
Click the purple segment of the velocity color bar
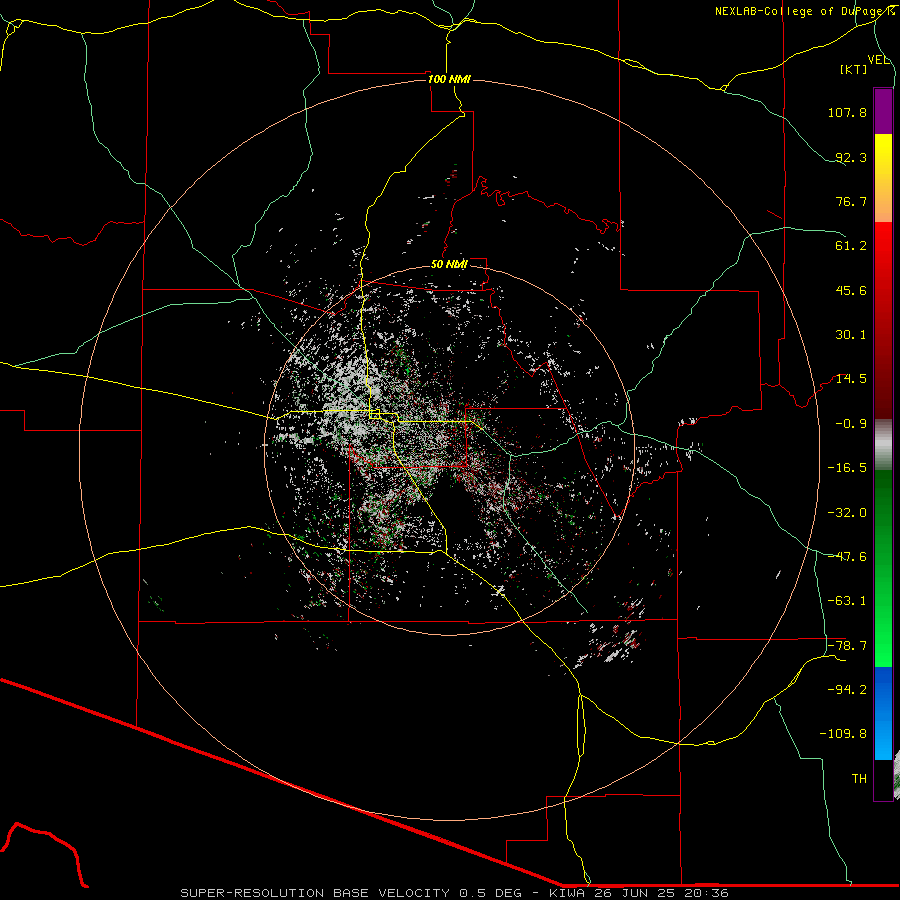883,111
